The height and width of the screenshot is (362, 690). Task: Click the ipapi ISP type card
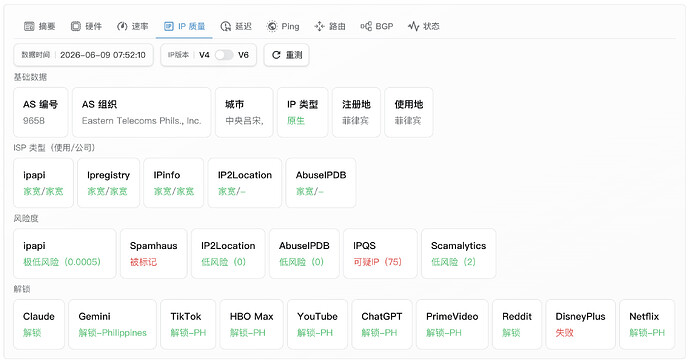[44, 183]
